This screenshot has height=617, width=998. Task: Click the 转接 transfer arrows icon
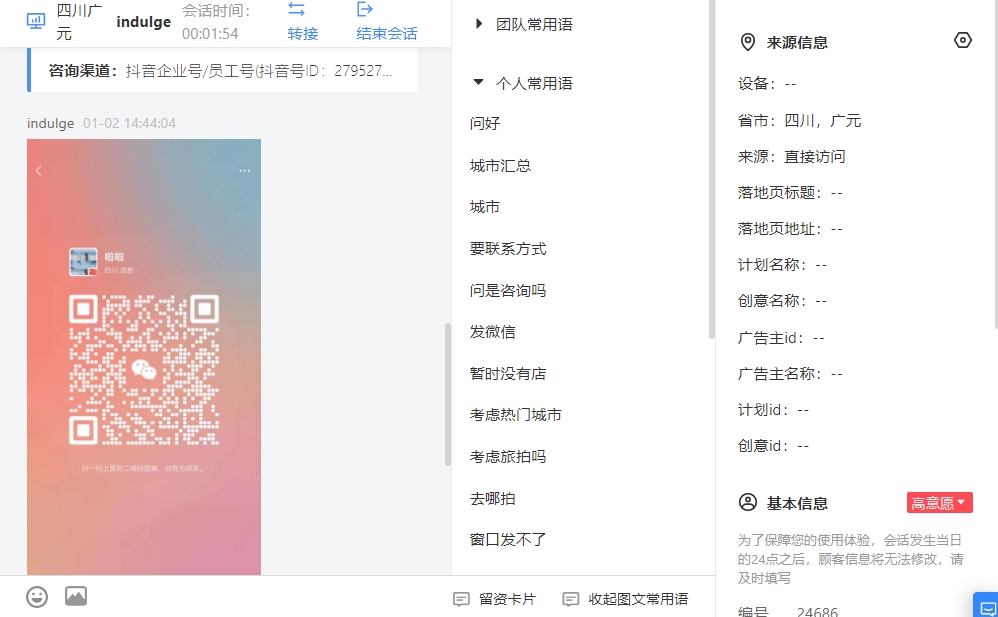pos(297,9)
